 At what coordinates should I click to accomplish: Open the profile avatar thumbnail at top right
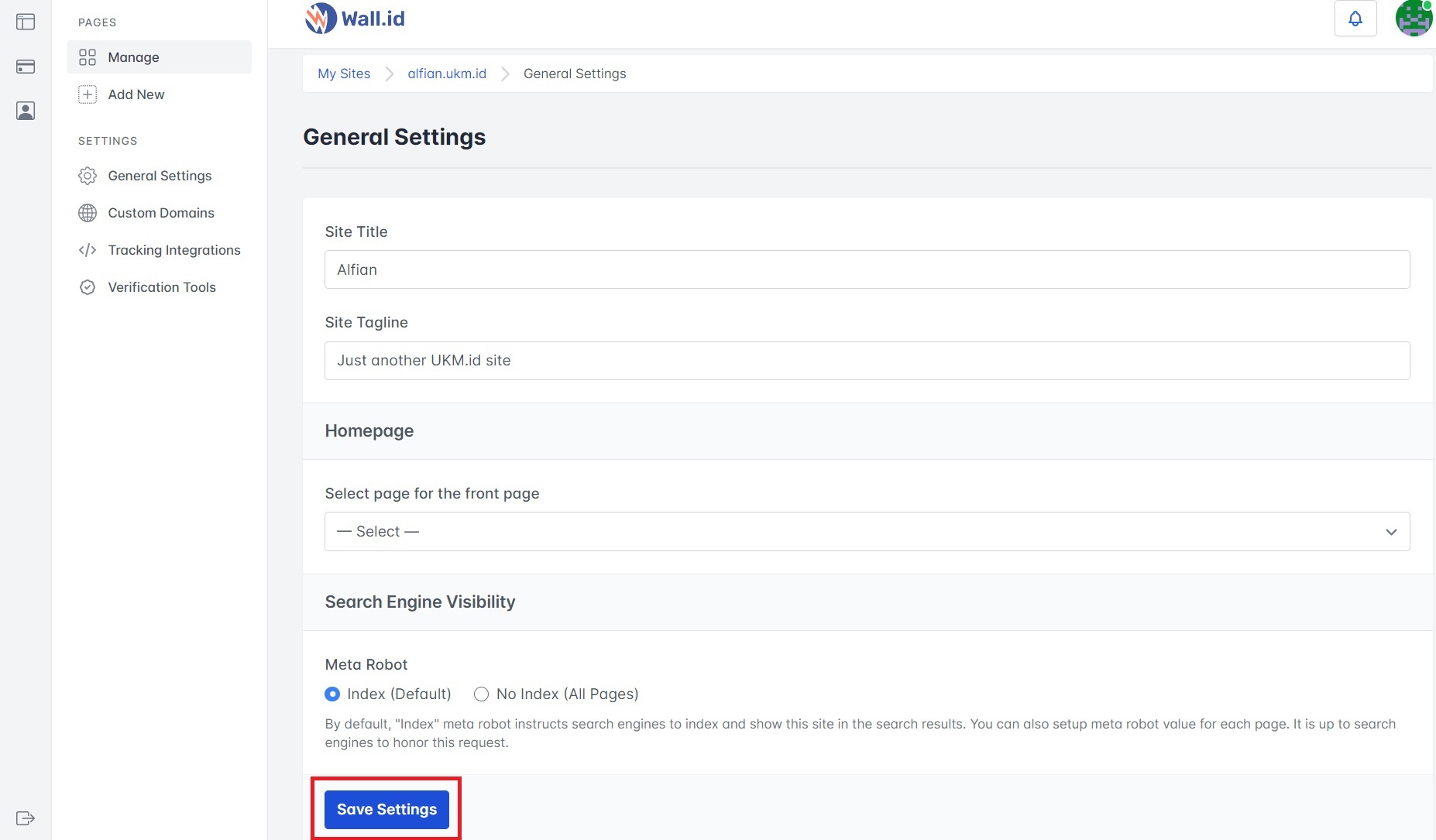coord(1413,19)
